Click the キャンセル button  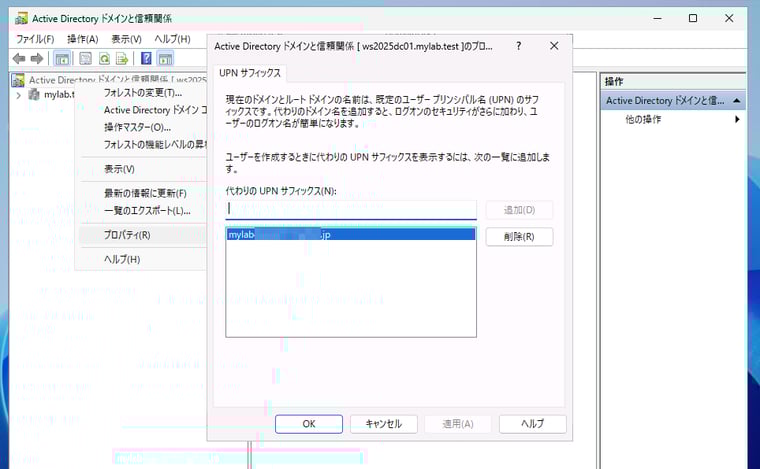(383, 424)
